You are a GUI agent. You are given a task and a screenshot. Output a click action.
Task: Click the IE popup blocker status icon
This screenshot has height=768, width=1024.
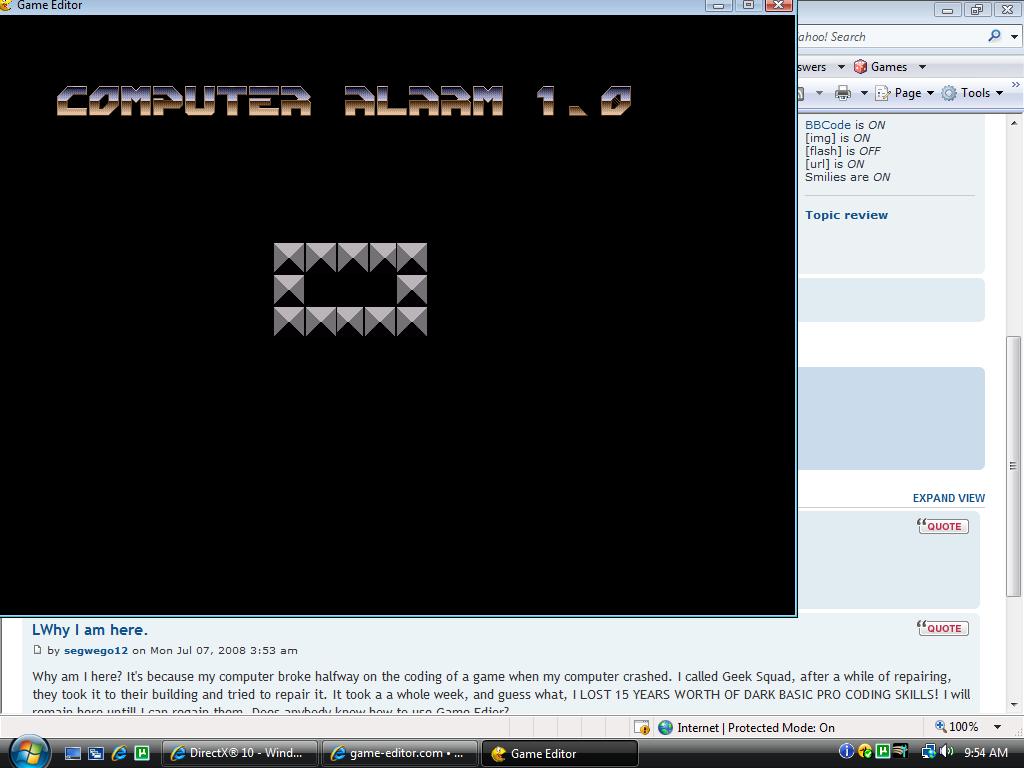click(641, 727)
